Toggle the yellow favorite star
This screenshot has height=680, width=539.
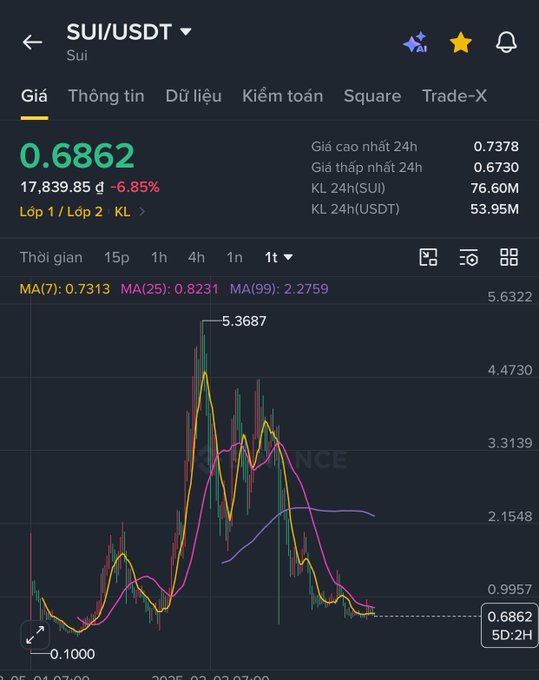pyautogui.click(x=461, y=42)
